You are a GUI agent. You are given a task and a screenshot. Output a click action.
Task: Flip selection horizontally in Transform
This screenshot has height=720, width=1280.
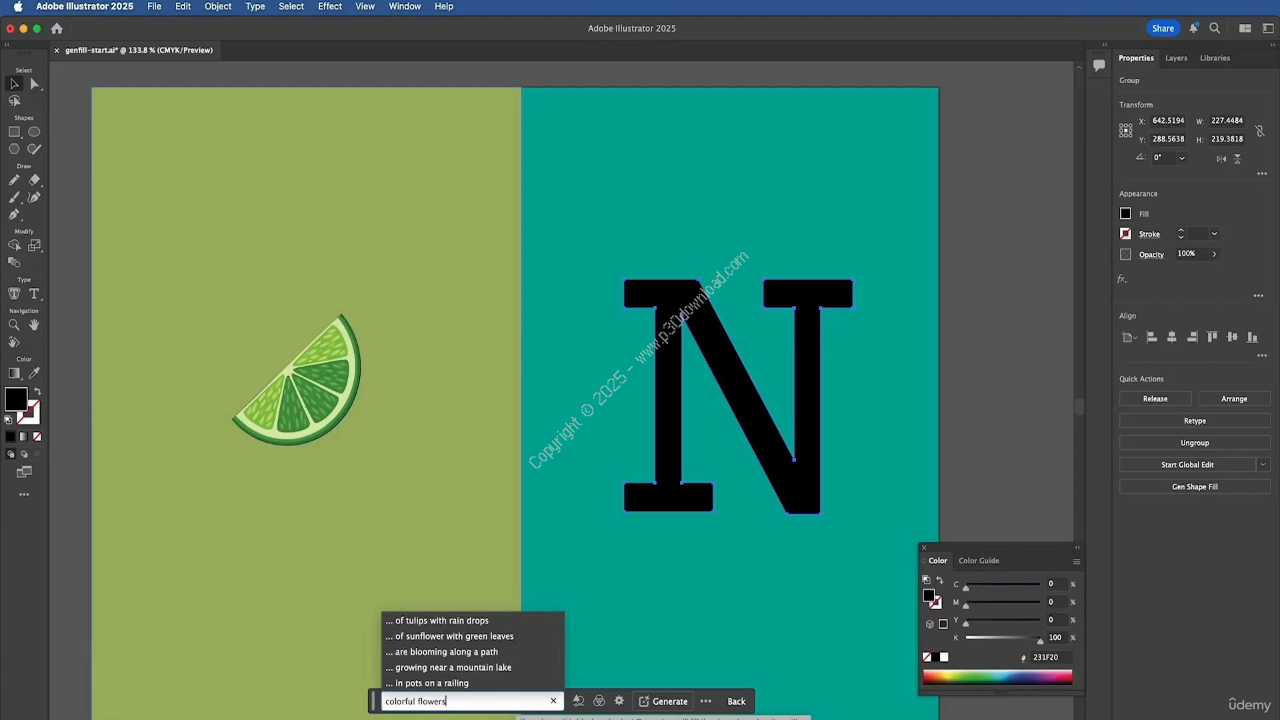click(x=1221, y=158)
